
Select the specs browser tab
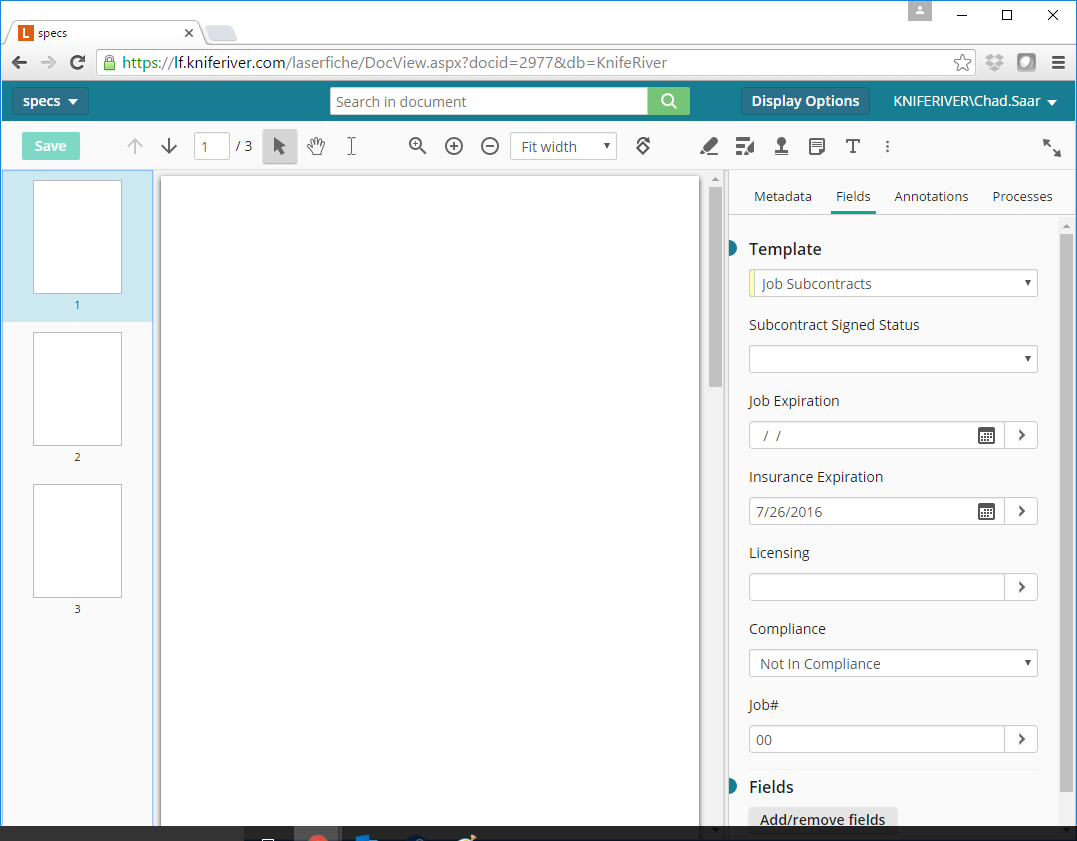click(103, 33)
